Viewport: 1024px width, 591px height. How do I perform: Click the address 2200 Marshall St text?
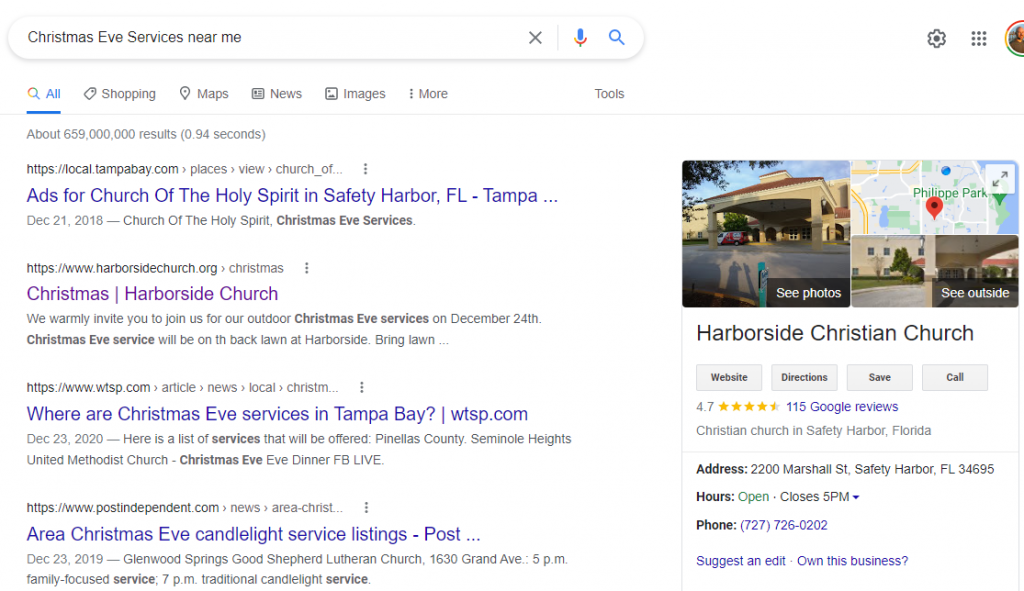point(872,469)
